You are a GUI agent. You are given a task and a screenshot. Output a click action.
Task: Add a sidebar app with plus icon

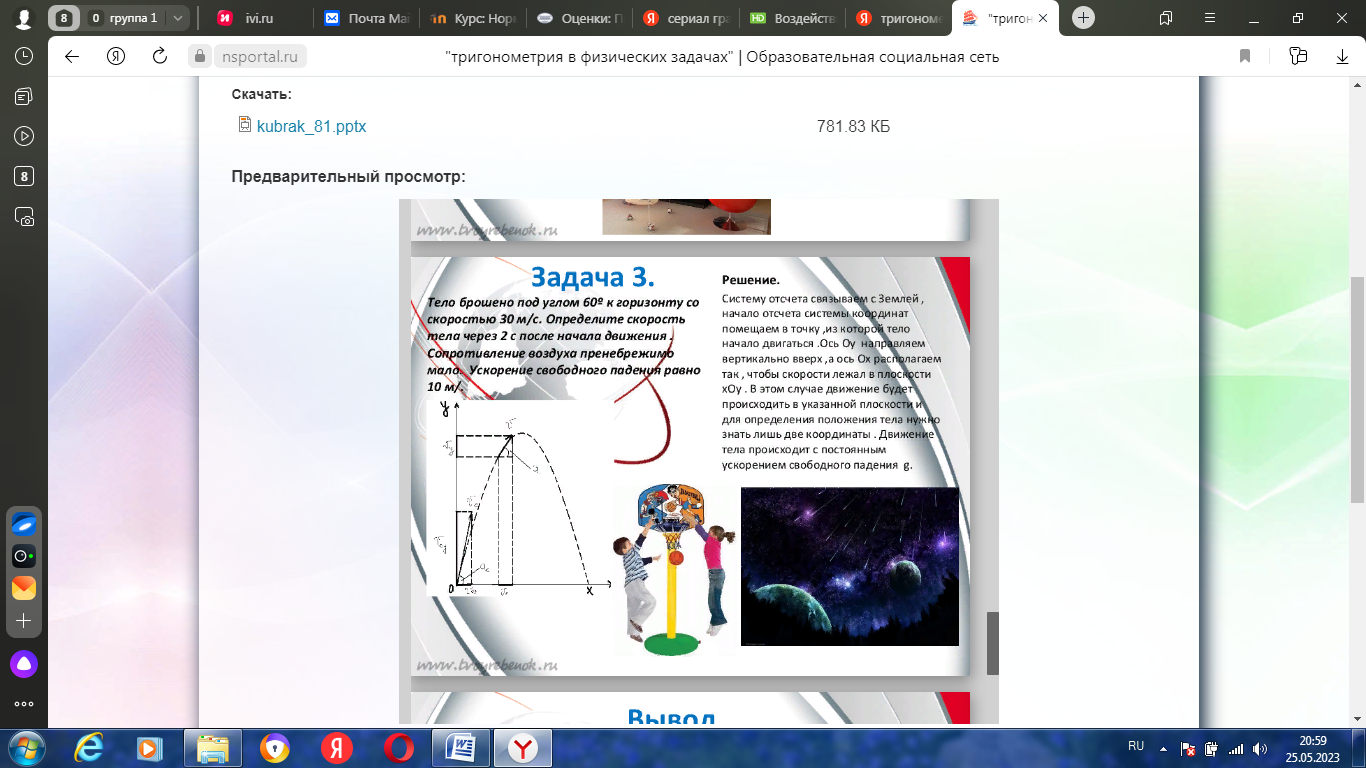click(24, 620)
